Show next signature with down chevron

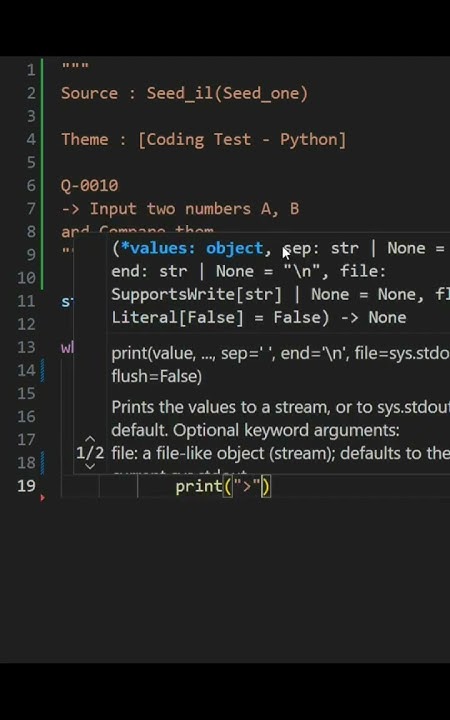(90, 466)
